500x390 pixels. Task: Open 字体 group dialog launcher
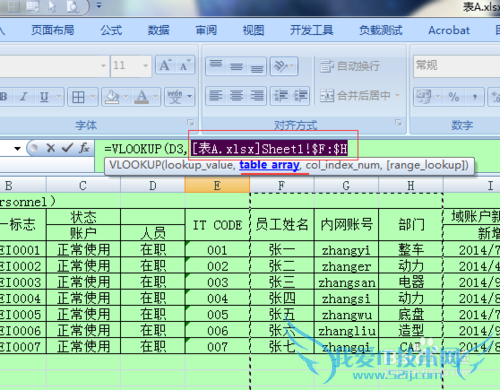[x=190, y=123]
